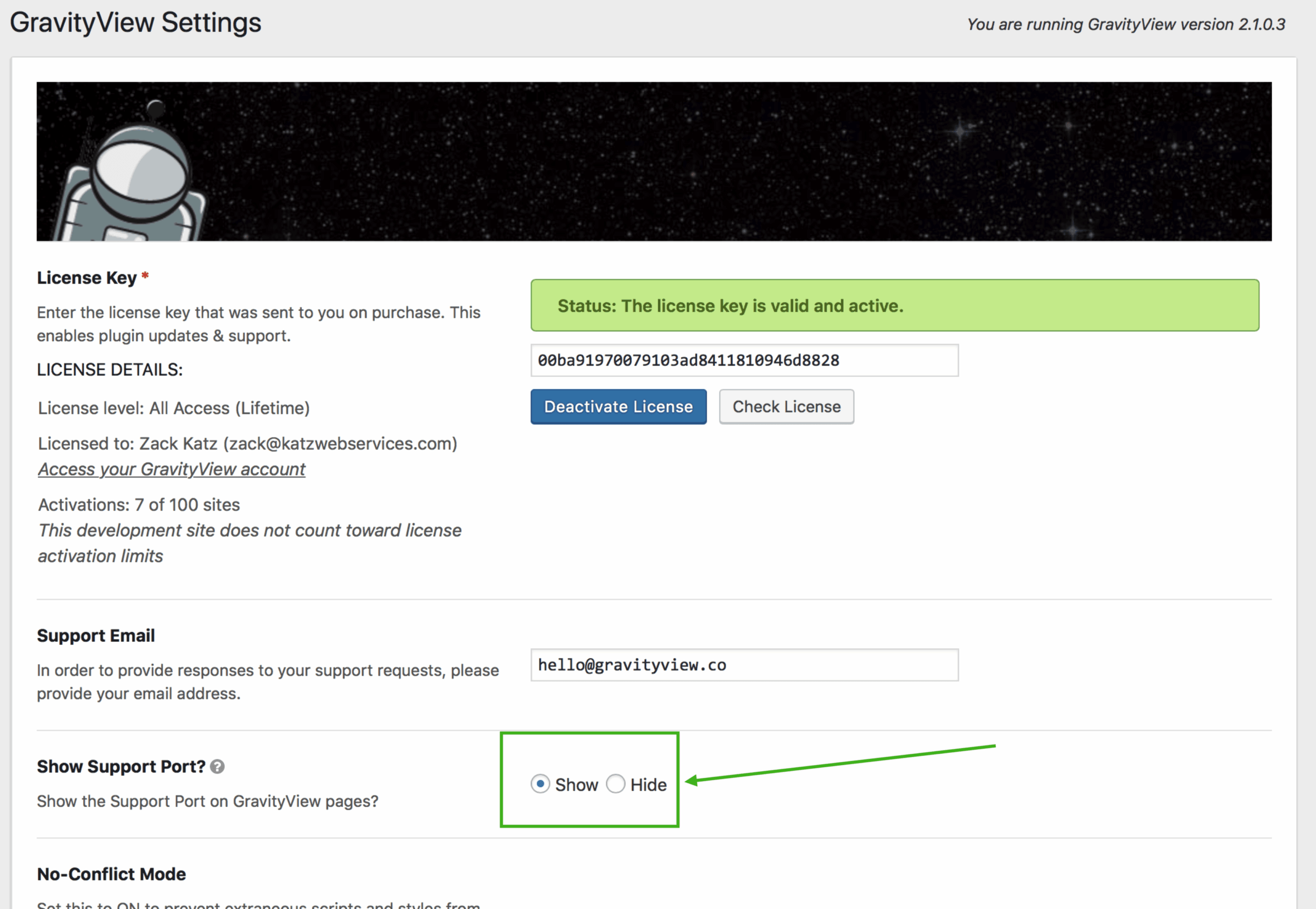
Task: Select the Show radio option
Action: coord(540,784)
